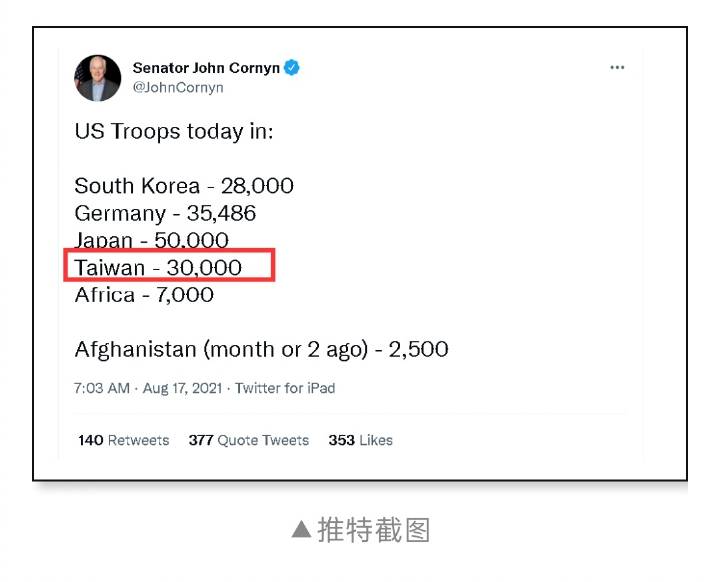Image resolution: width=720 pixels, height=582 pixels.
Task: Click the Germany - 35,486 line
Action: click(x=165, y=213)
